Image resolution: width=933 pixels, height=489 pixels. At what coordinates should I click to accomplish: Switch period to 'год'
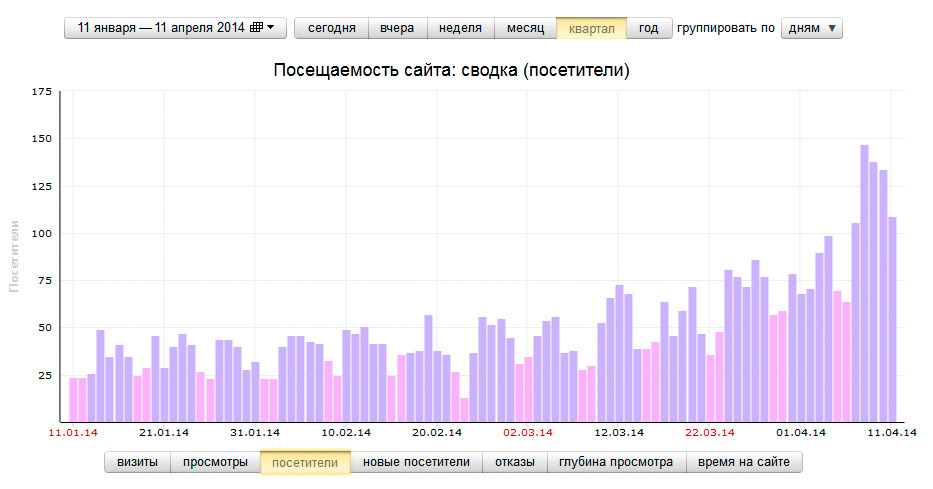(648, 28)
